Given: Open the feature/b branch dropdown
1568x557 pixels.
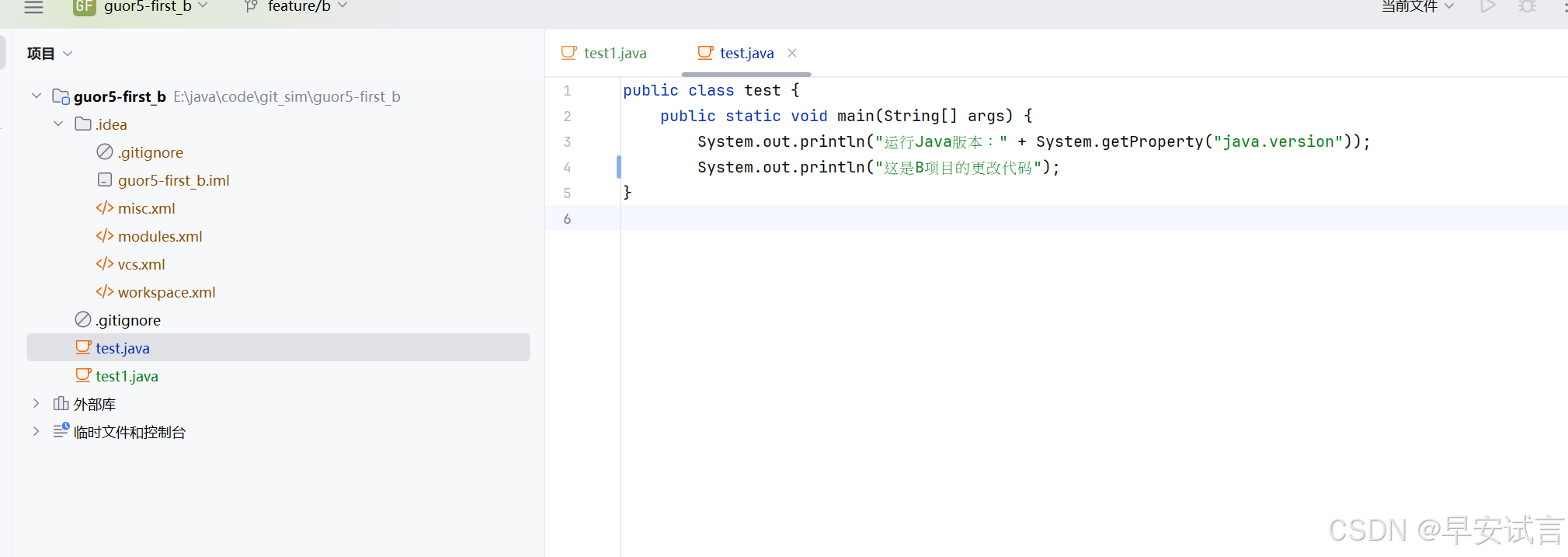Looking at the screenshot, I should 308,6.
